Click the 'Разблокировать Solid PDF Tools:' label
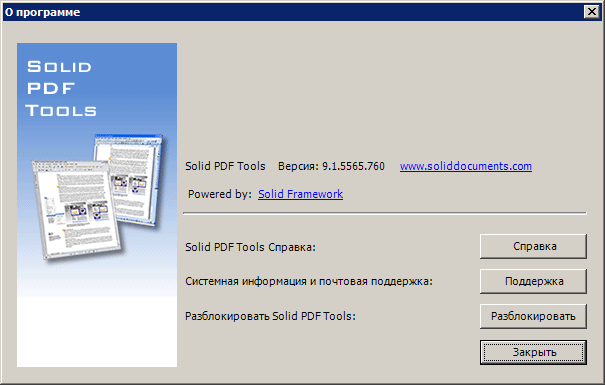Screen dimensions: 605x385 pyautogui.click(x=270, y=316)
